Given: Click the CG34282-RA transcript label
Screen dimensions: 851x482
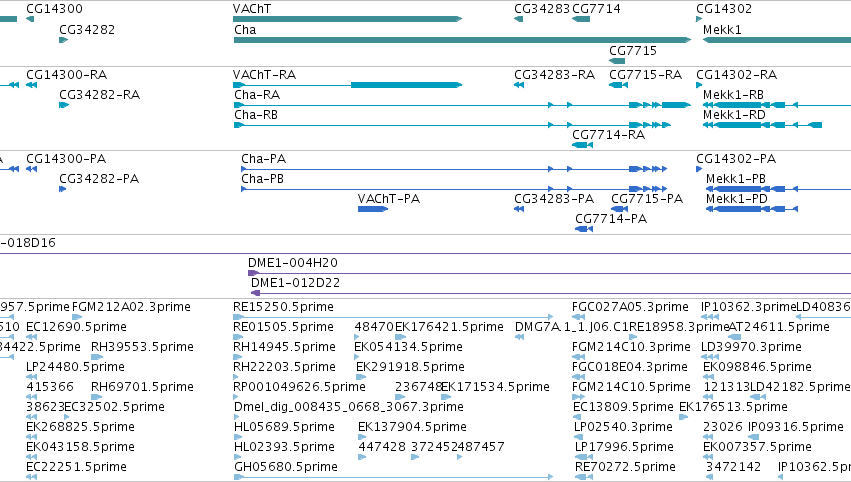Looking at the screenshot, I should (x=99, y=95).
